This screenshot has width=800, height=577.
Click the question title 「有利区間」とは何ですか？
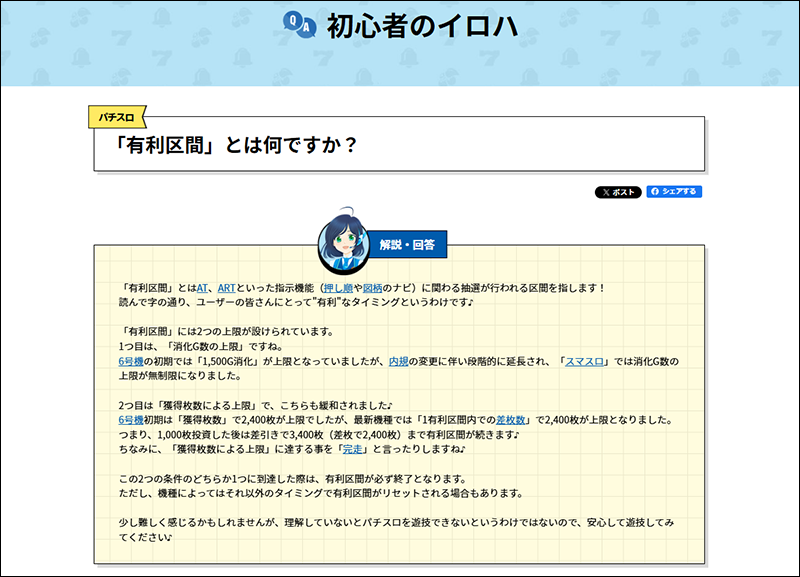(238, 146)
